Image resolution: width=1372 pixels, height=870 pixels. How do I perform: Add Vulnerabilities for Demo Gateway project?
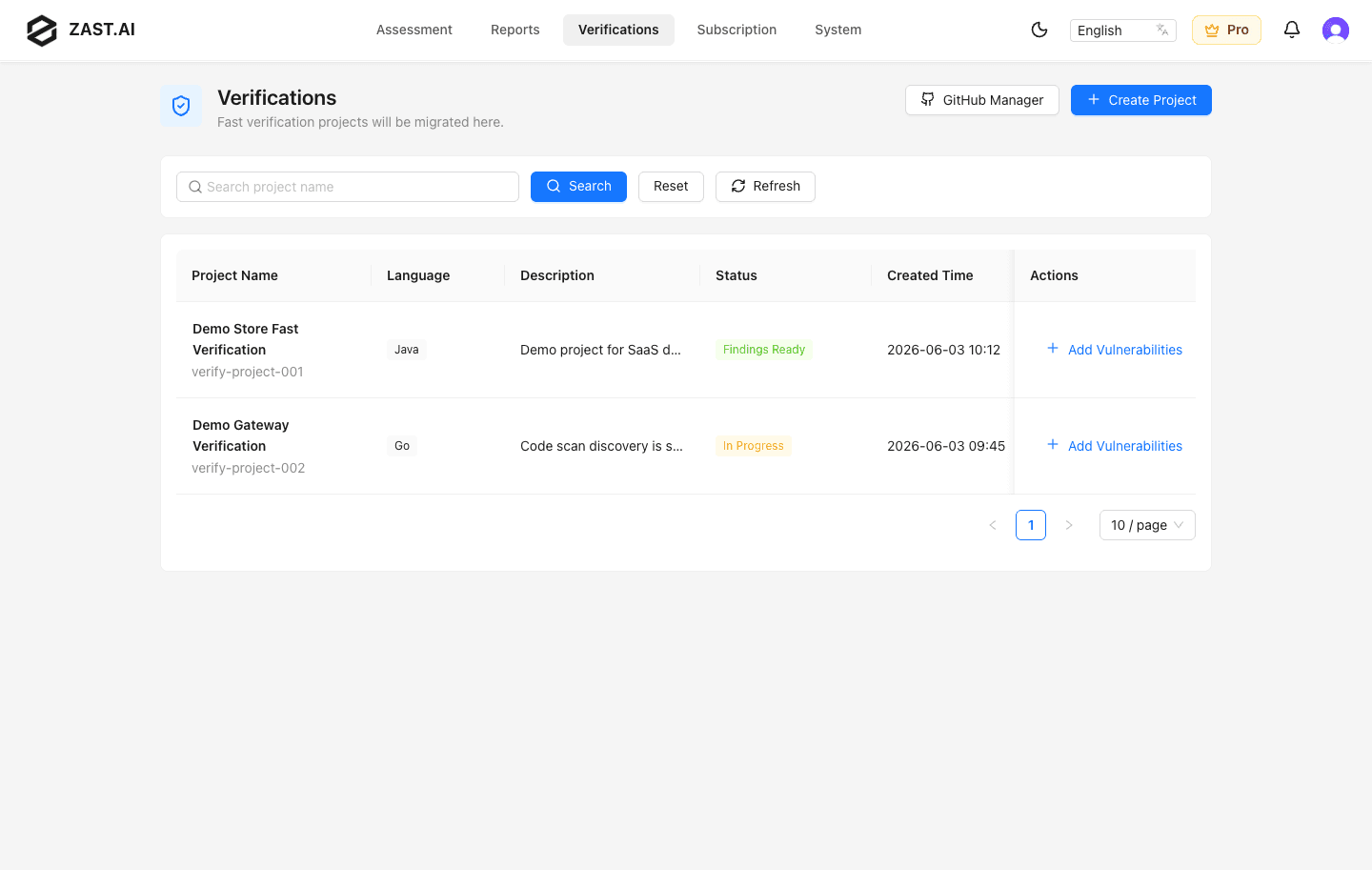(1114, 446)
